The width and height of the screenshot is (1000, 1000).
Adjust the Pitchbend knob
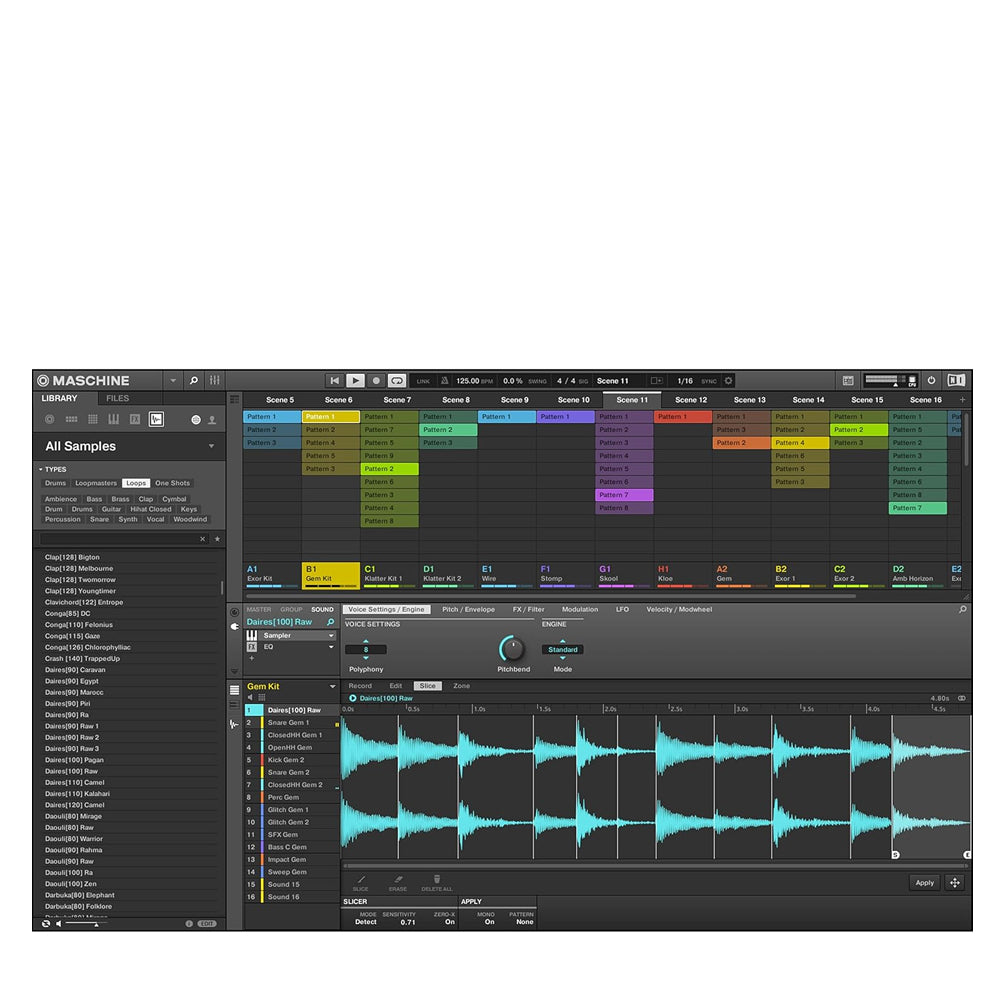pos(512,649)
